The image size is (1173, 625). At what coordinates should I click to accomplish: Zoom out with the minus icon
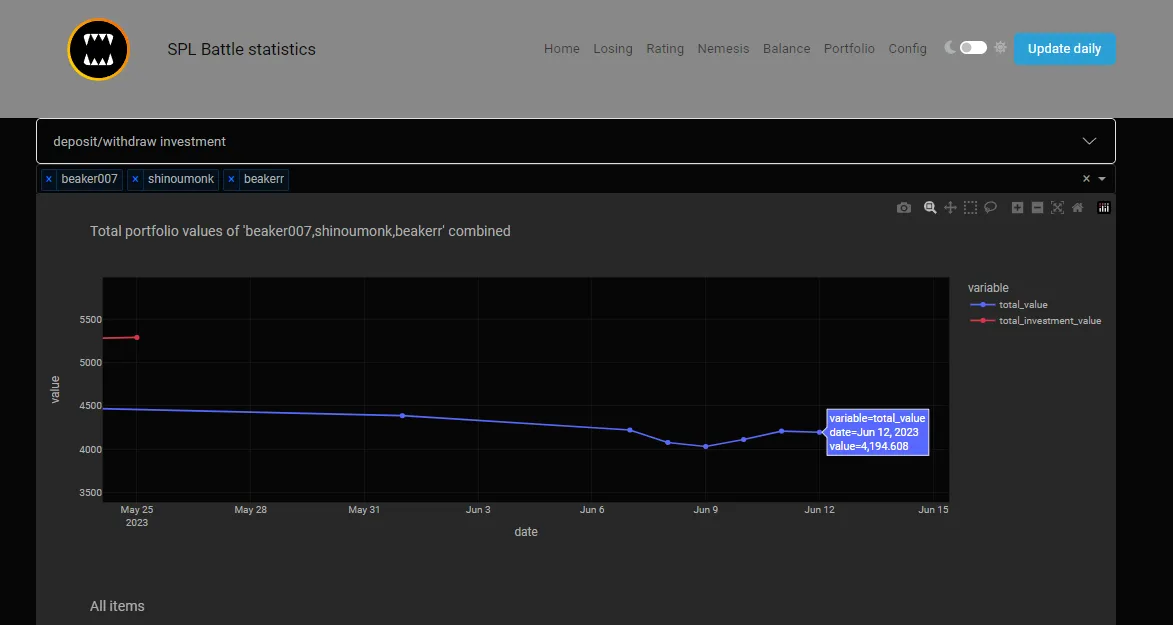(1038, 208)
